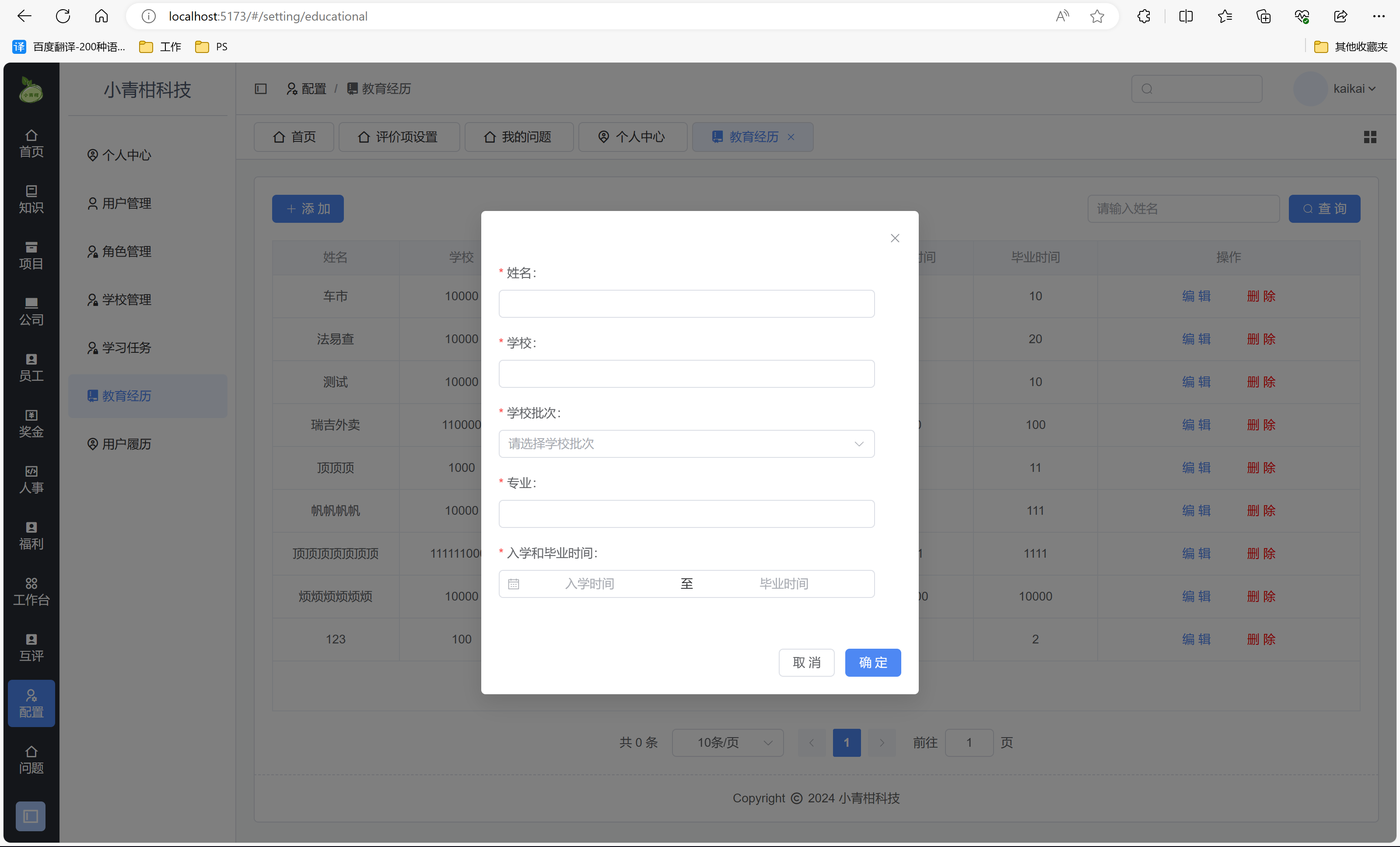
Task: Expand the kaikai user menu
Action: coord(1354,89)
